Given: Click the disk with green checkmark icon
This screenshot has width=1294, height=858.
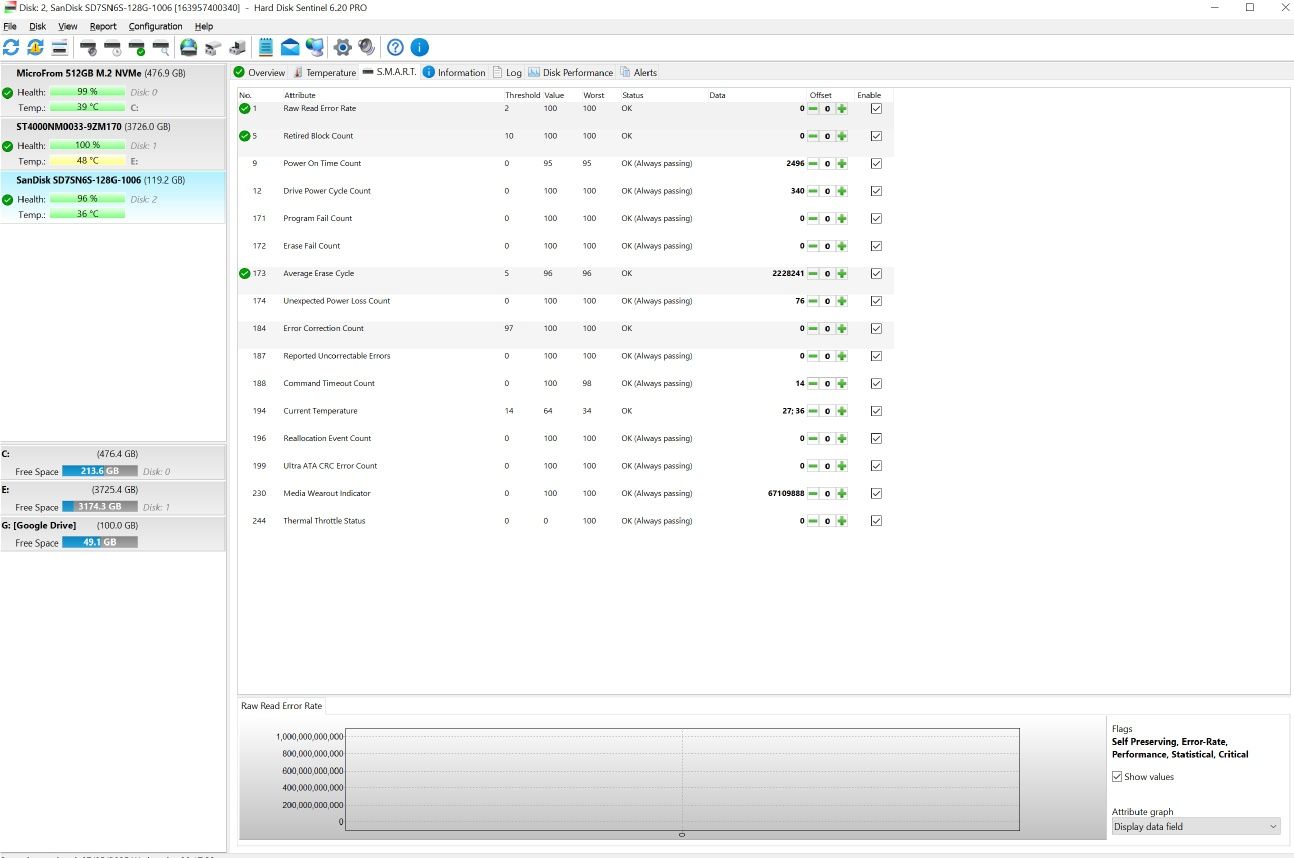Looking at the screenshot, I should [137, 47].
